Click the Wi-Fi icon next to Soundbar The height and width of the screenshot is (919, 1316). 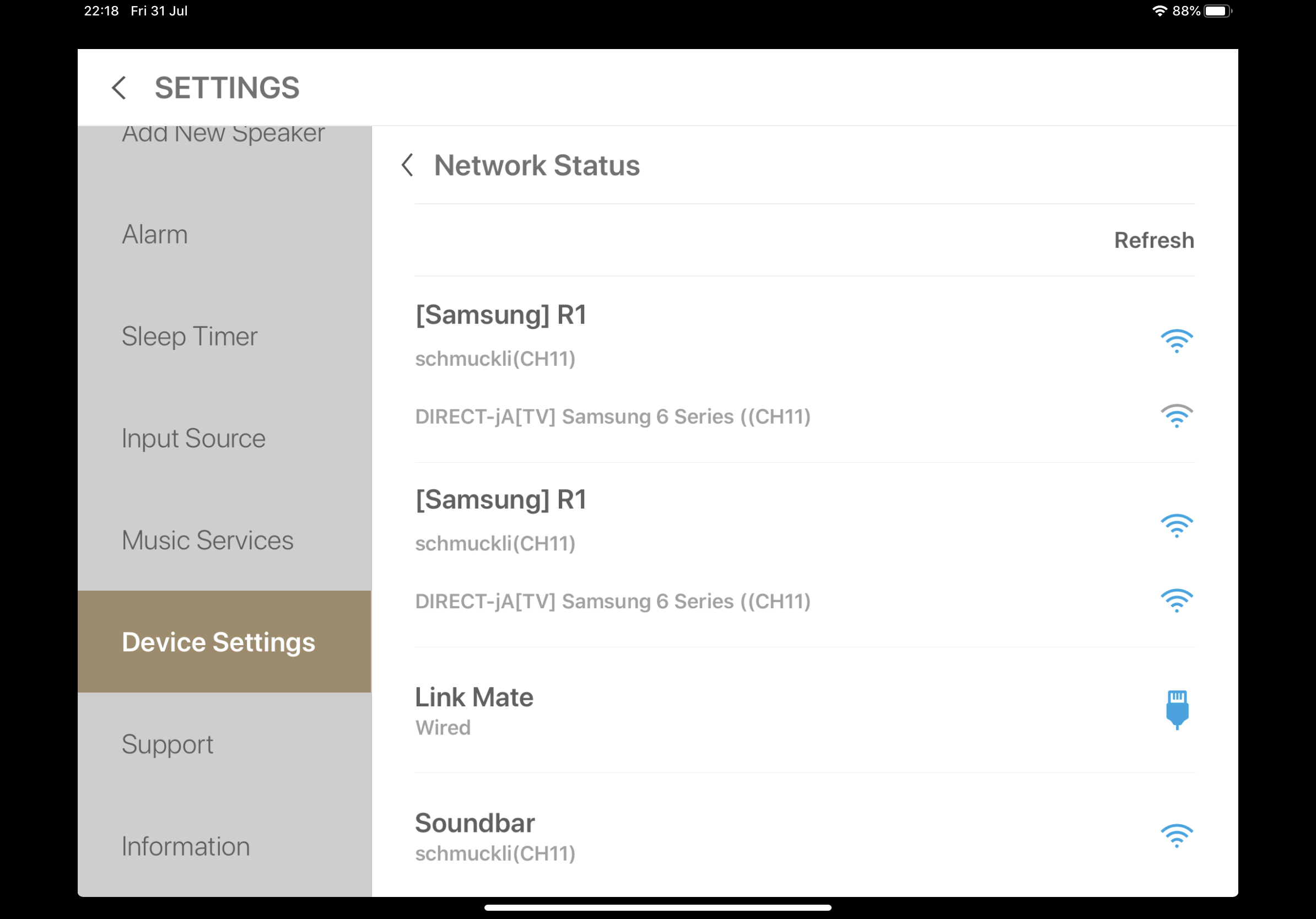tap(1177, 836)
